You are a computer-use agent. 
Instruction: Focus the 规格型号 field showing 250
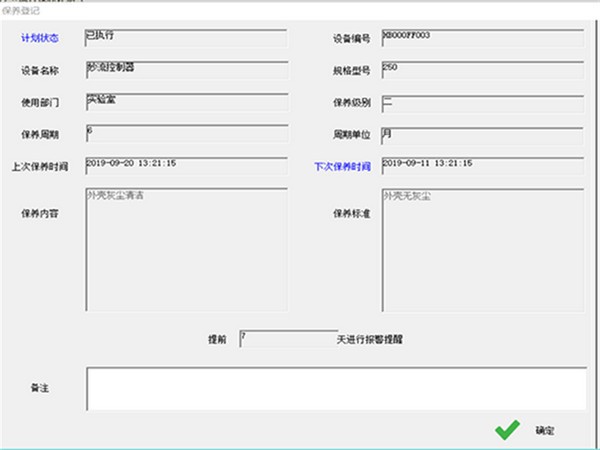point(481,71)
